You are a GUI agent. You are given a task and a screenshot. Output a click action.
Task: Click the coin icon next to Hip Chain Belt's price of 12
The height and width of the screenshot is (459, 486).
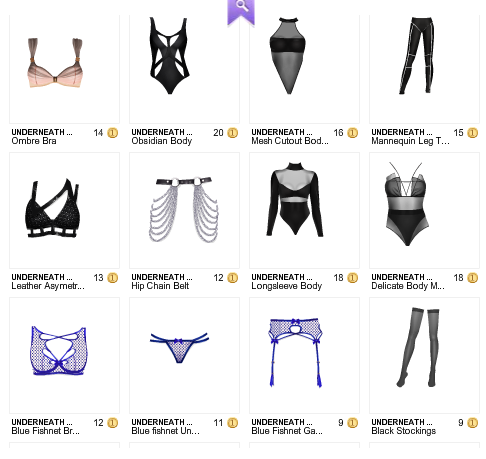(233, 278)
